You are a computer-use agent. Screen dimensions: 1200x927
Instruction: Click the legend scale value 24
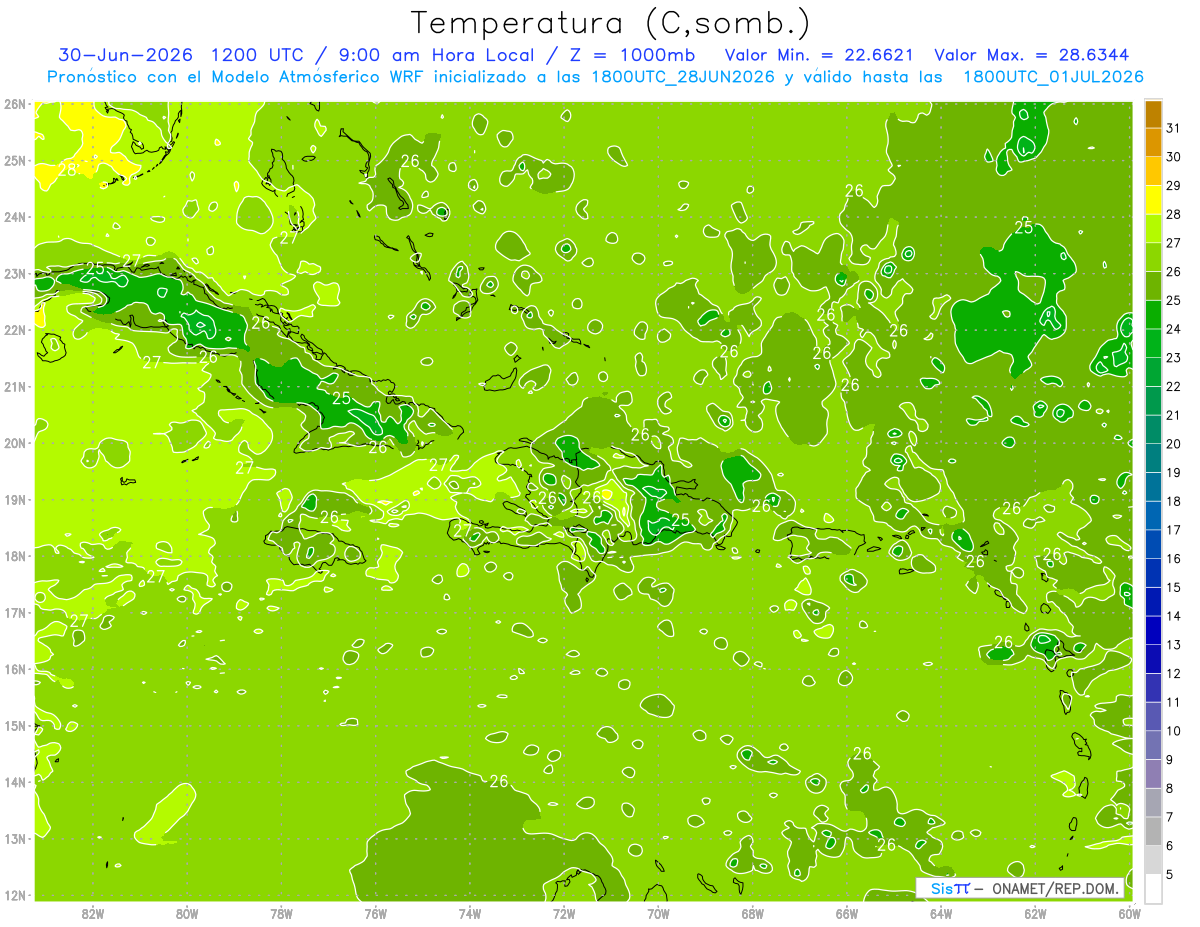click(1174, 329)
